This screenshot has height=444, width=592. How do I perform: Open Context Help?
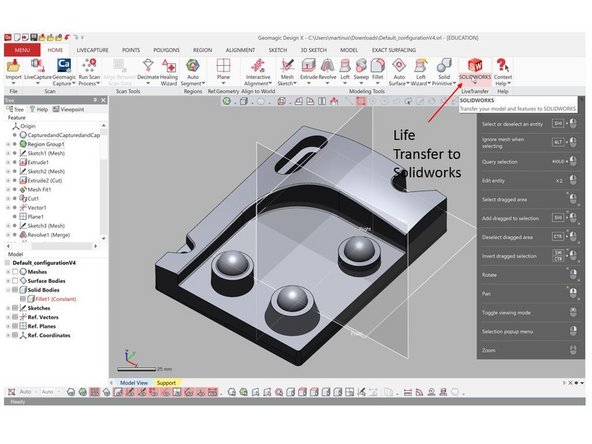(503, 66)
